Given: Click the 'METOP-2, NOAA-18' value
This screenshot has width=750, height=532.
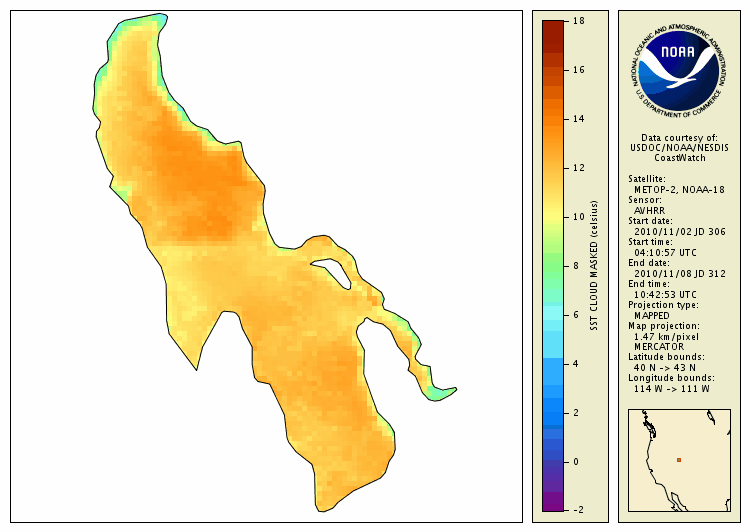Looking at the screenshot, I should point(679,190).
